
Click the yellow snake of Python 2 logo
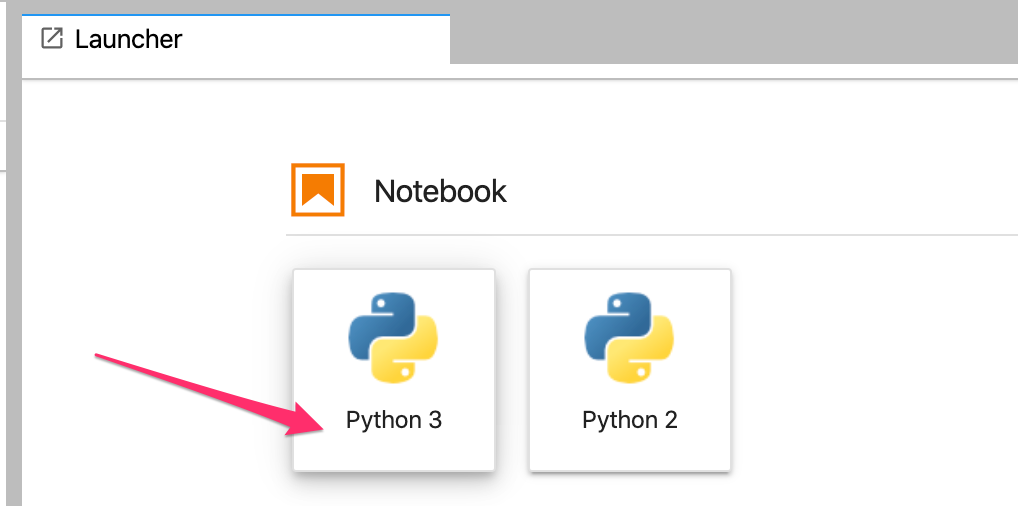[646, 357]
